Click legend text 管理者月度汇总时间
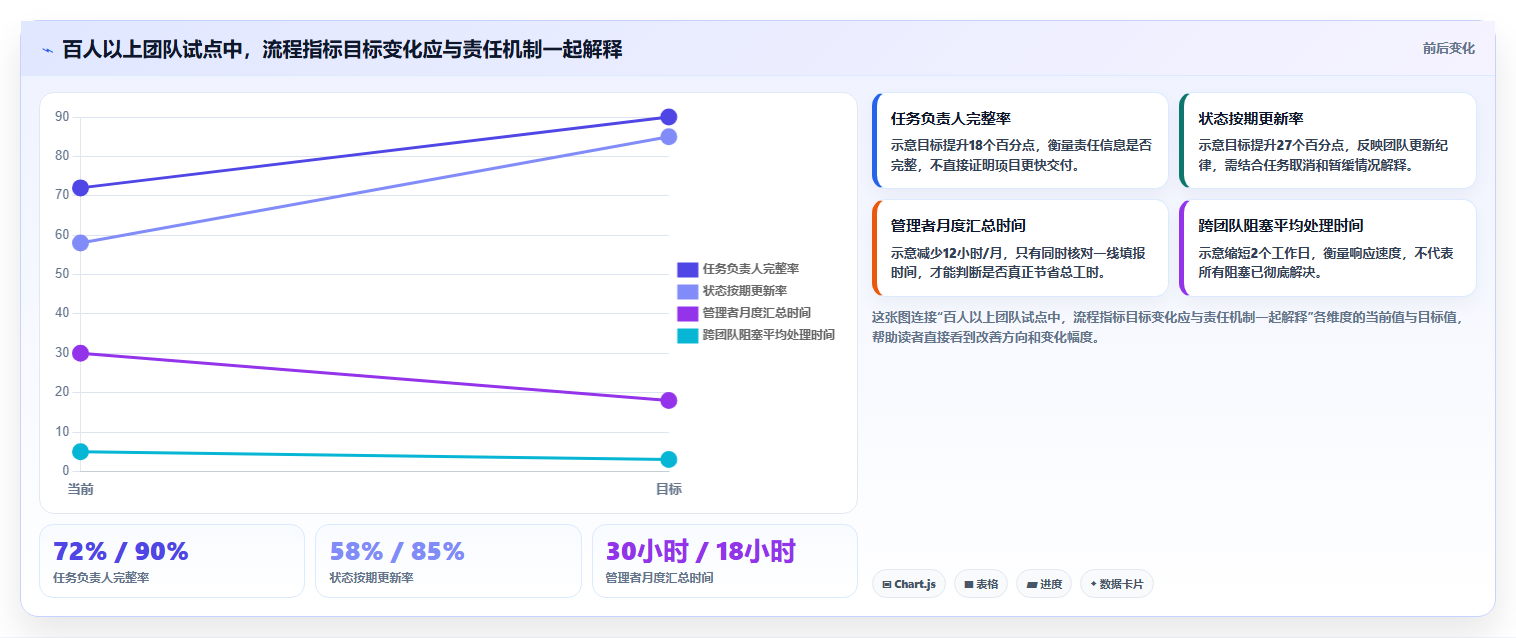Viewport: 1516px width, 638px height. coord(757,313)
